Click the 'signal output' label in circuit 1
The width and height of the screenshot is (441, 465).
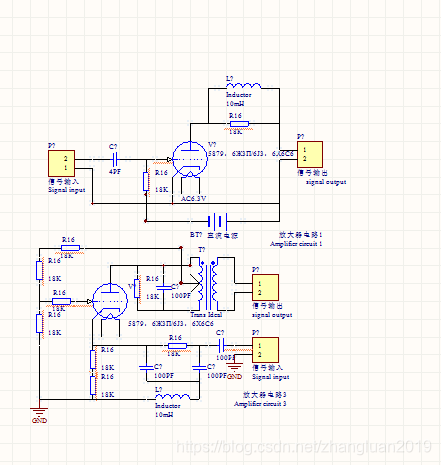click(326, 182)
